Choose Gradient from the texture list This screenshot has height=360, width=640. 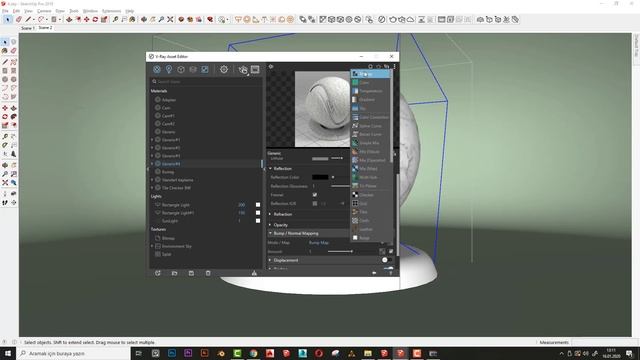pyautogui.click(x=371, y=100)
